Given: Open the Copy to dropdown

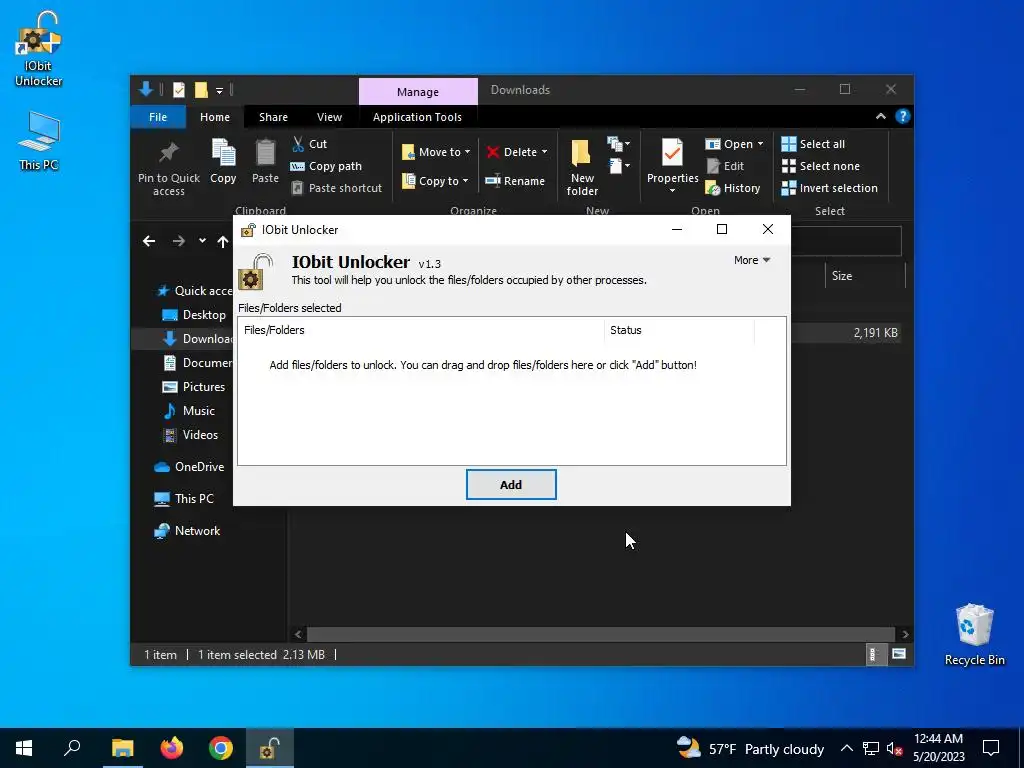Looking at the screenshot, I should pos(435,181).
